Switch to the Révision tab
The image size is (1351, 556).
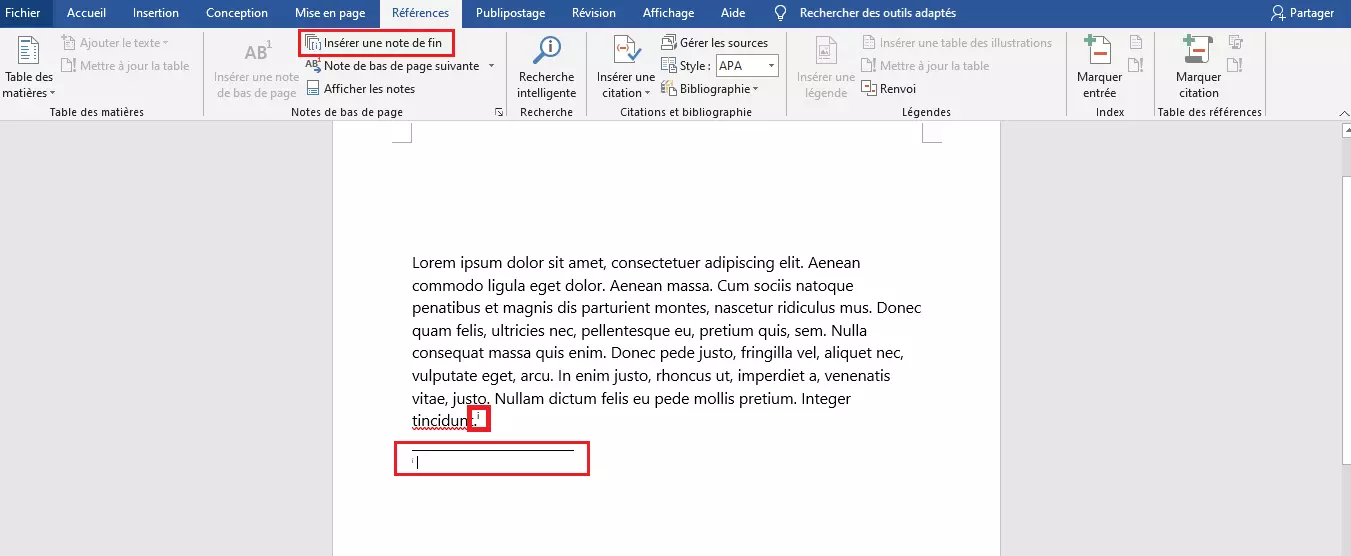594,13
